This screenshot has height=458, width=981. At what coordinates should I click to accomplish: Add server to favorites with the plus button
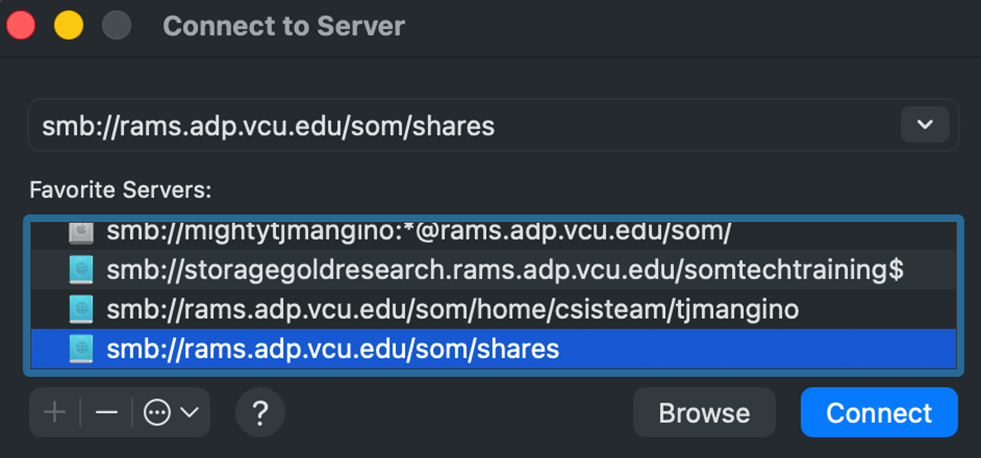coord(55,412)
